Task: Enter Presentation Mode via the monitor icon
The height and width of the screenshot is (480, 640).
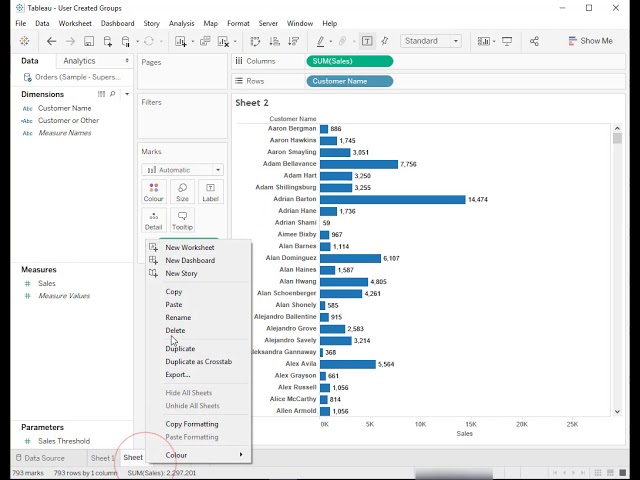Action: click(507, 41)
